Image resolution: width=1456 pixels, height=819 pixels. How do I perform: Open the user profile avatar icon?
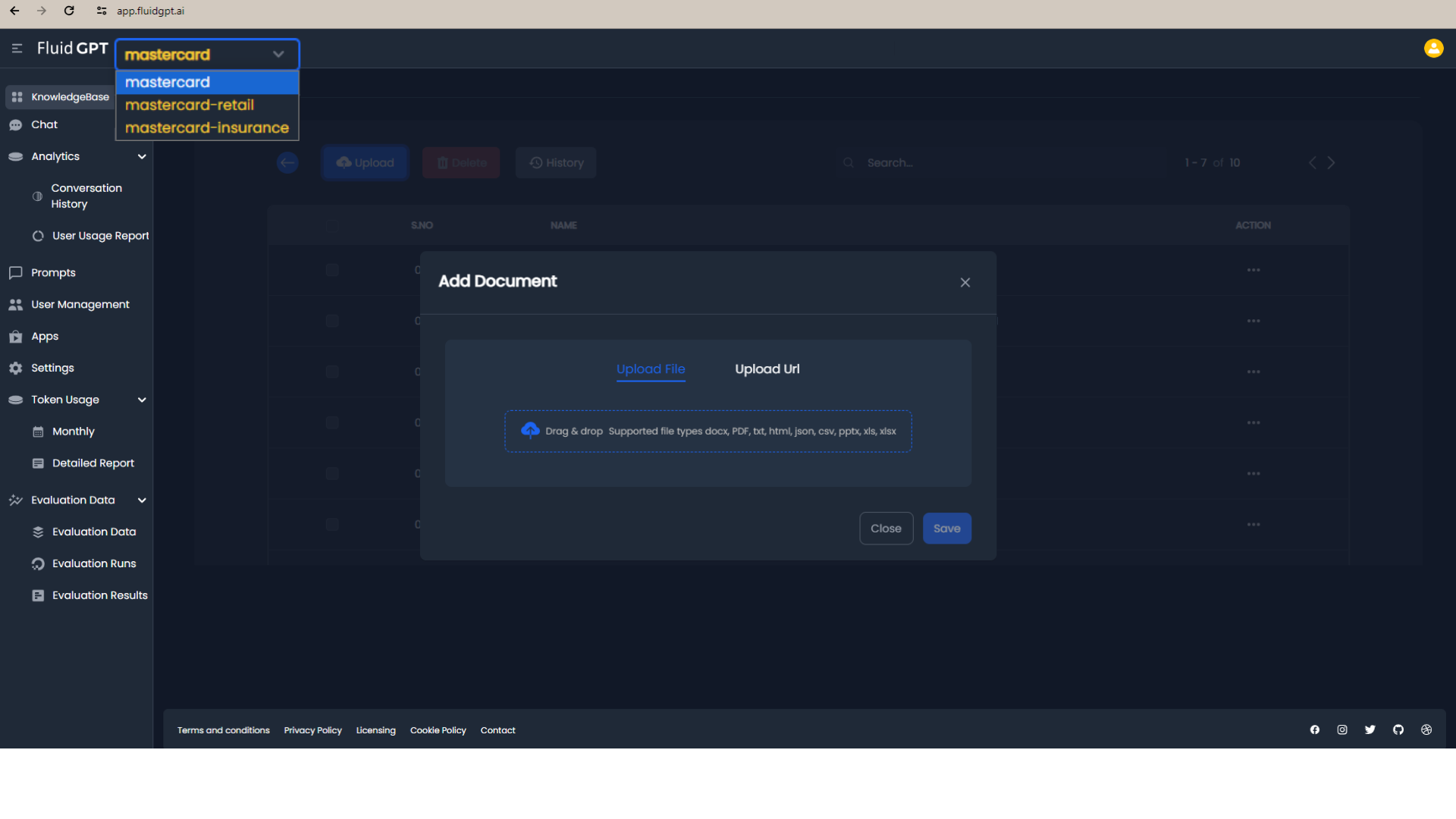tap(1433, 49)
